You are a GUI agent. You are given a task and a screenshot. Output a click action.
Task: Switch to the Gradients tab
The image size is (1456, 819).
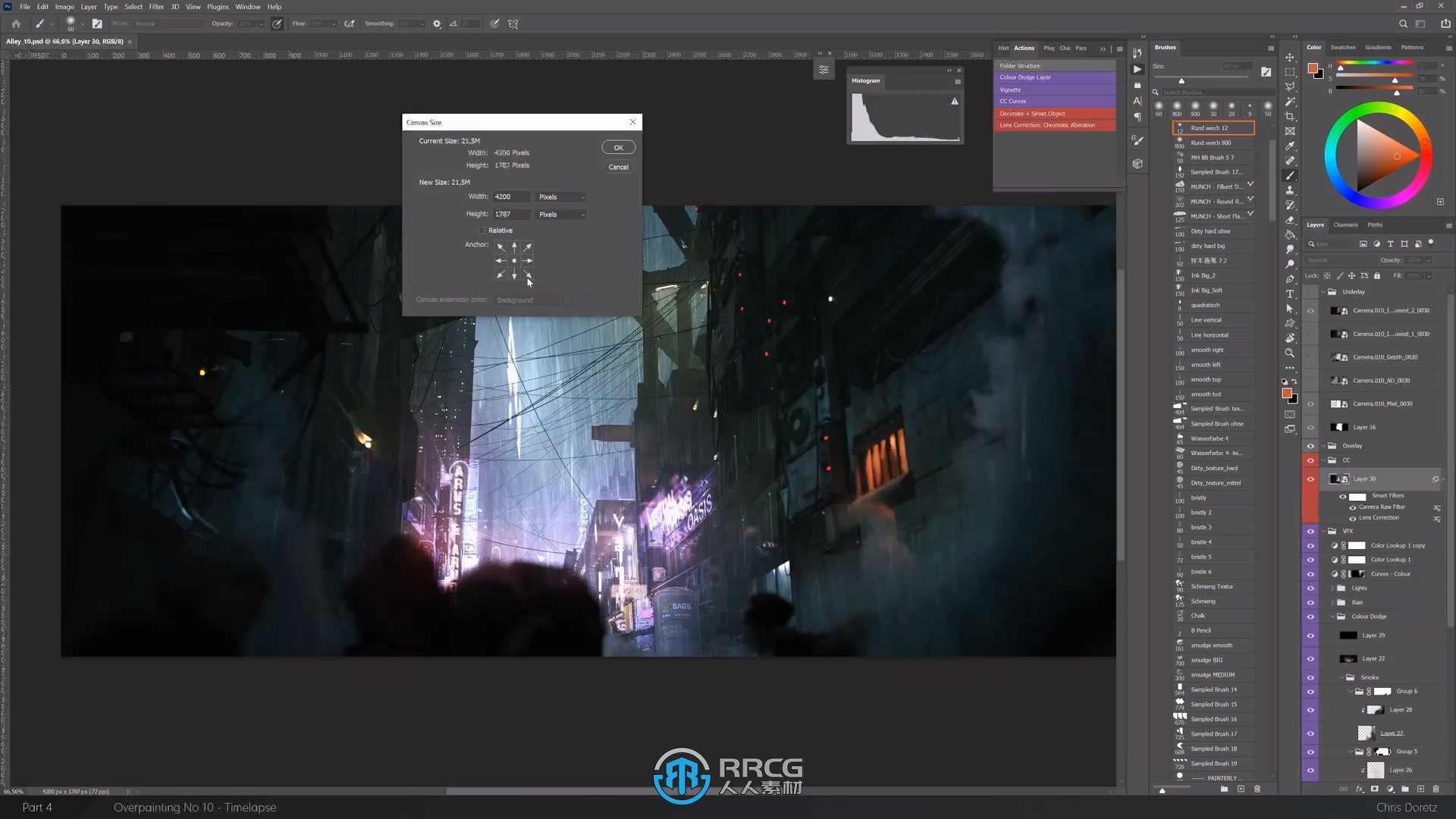(x=1378, y=47)
